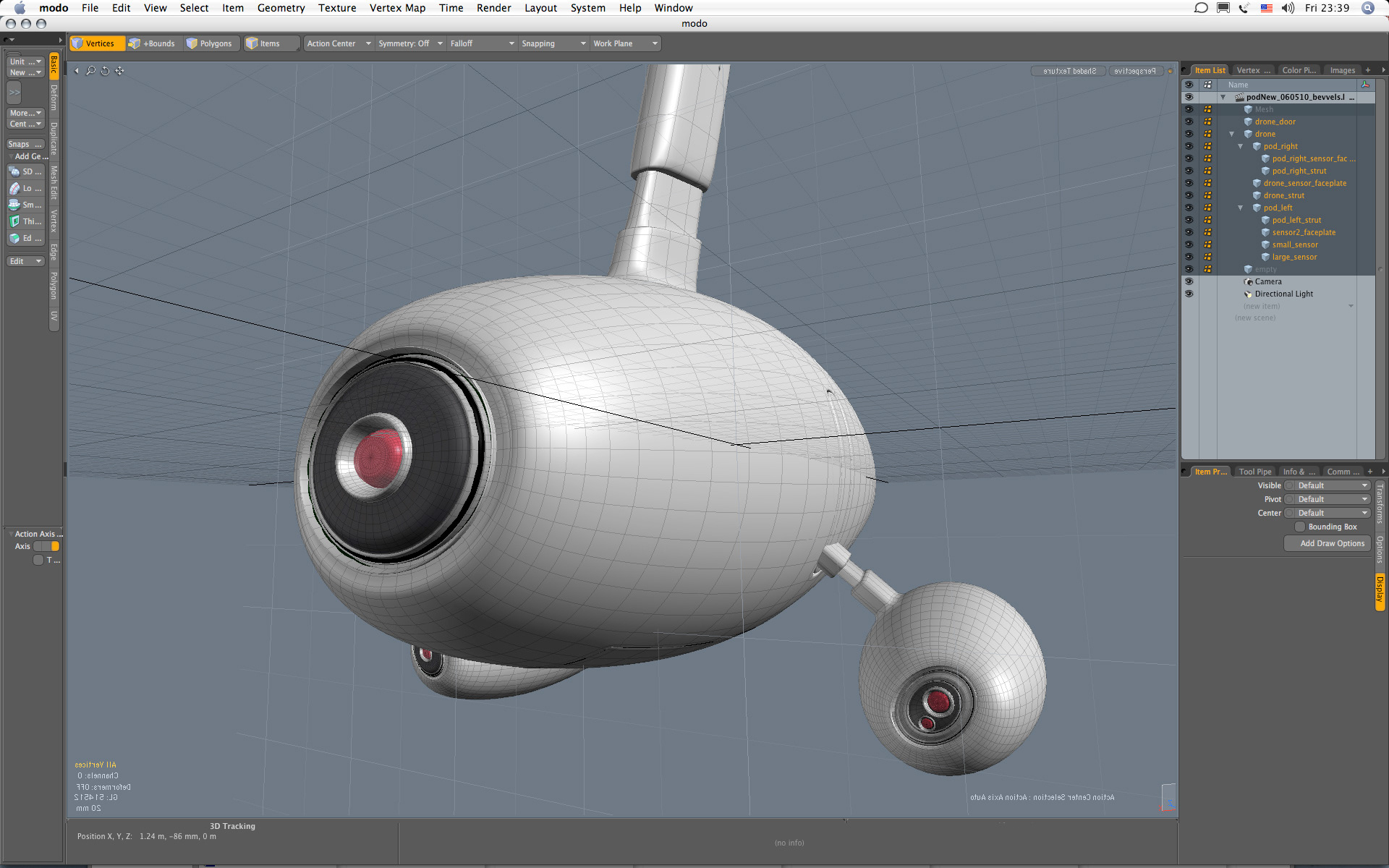Viewport: 1389px width, 868px height.
Task: Toggle the Action Axis slider switch
Action: [46, 546]
